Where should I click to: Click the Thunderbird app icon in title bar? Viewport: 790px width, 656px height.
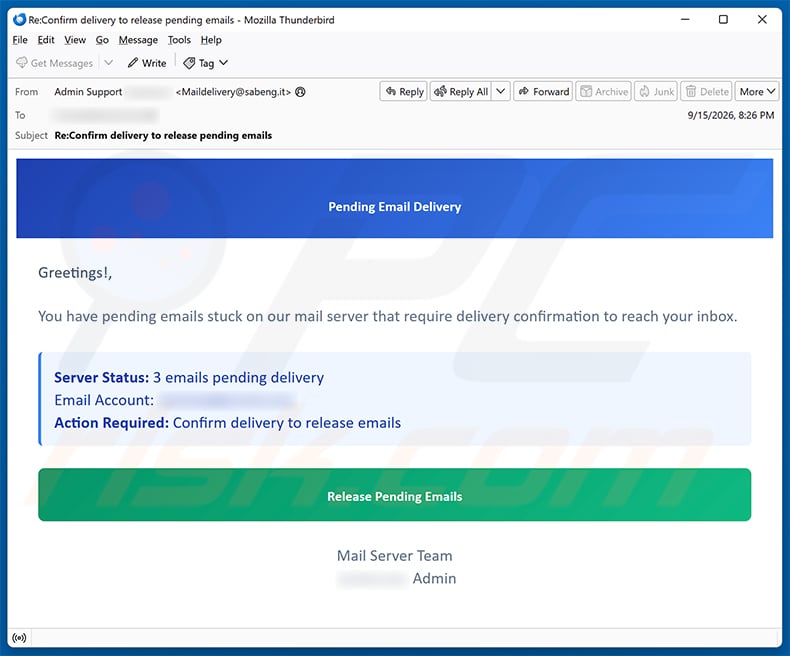(19, 20)
